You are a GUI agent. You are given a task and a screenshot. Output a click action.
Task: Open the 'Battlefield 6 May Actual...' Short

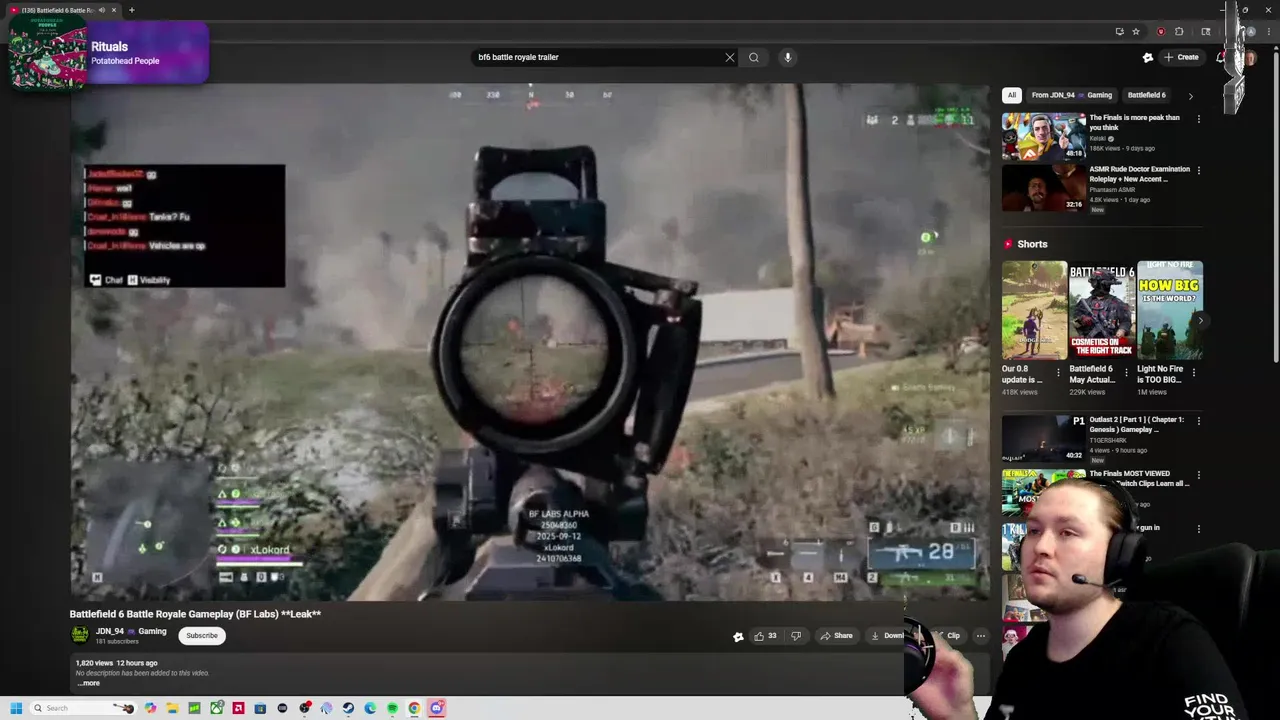click(1102, 310)
